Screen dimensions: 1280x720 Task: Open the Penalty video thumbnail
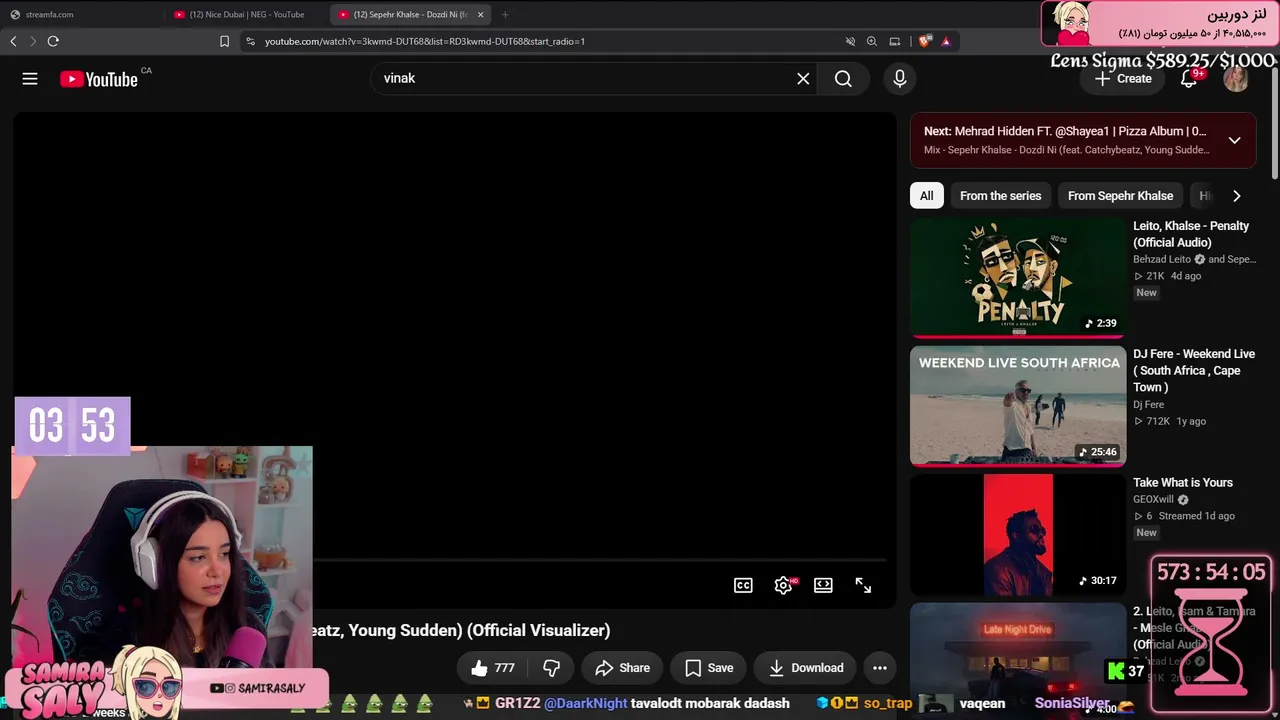[x=1018, y=277]
